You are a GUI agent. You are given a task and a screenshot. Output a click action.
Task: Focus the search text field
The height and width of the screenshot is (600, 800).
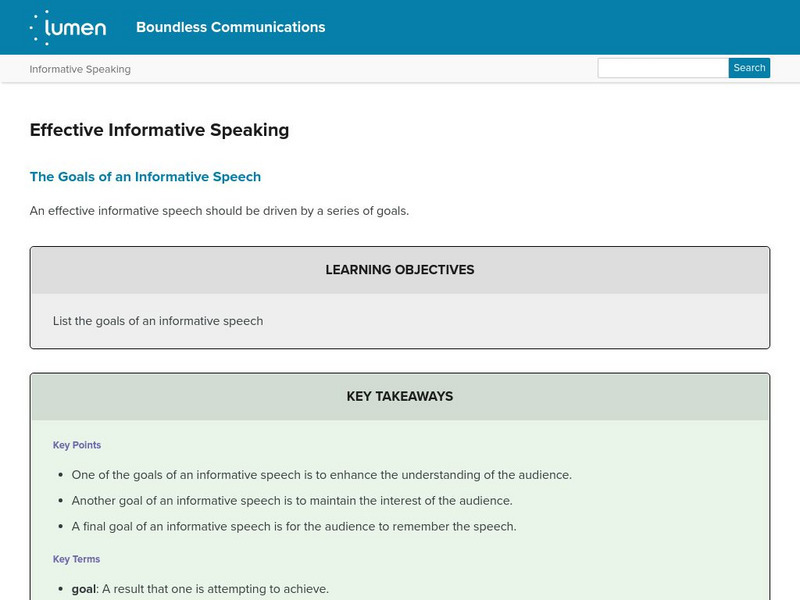662,68
